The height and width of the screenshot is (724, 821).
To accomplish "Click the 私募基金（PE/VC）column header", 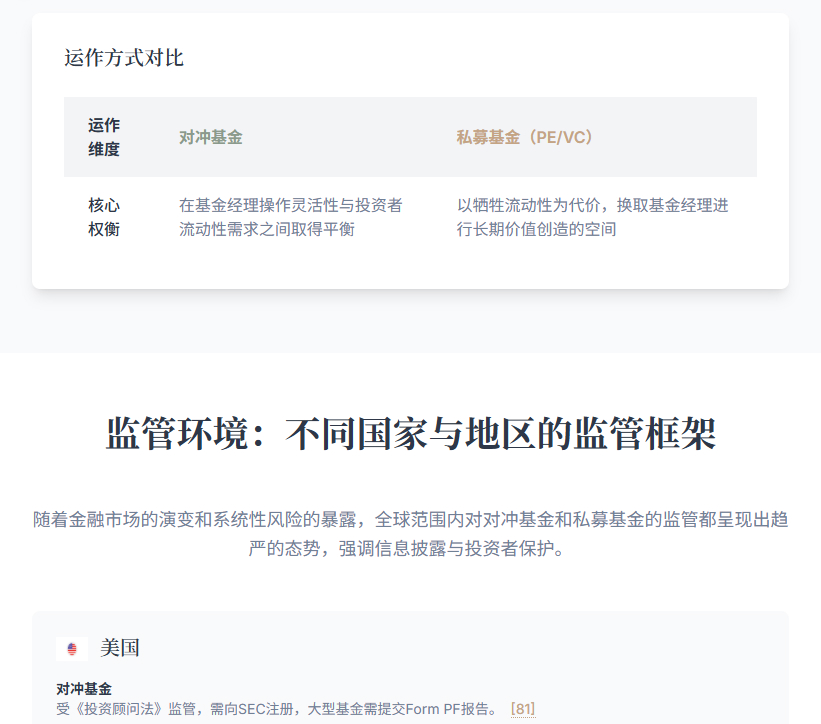I will point(528,137).
